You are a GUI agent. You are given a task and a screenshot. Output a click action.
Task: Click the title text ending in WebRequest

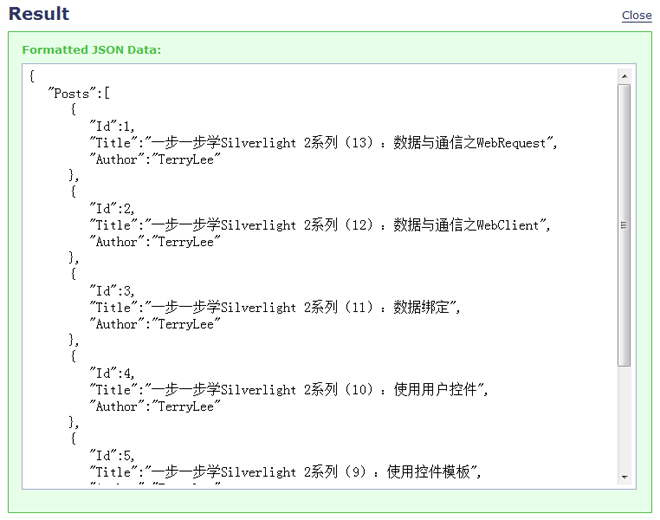(x=322, y=143)
